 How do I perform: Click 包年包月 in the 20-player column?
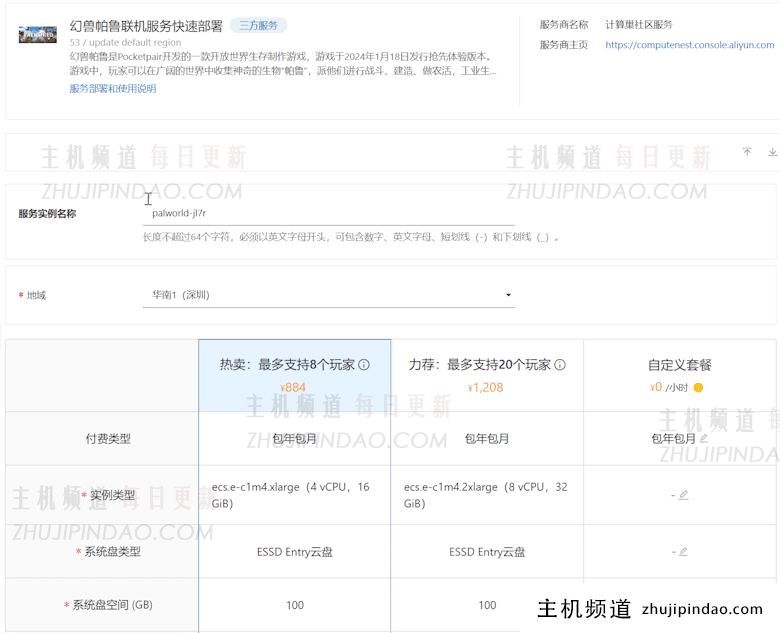(487, 438)
